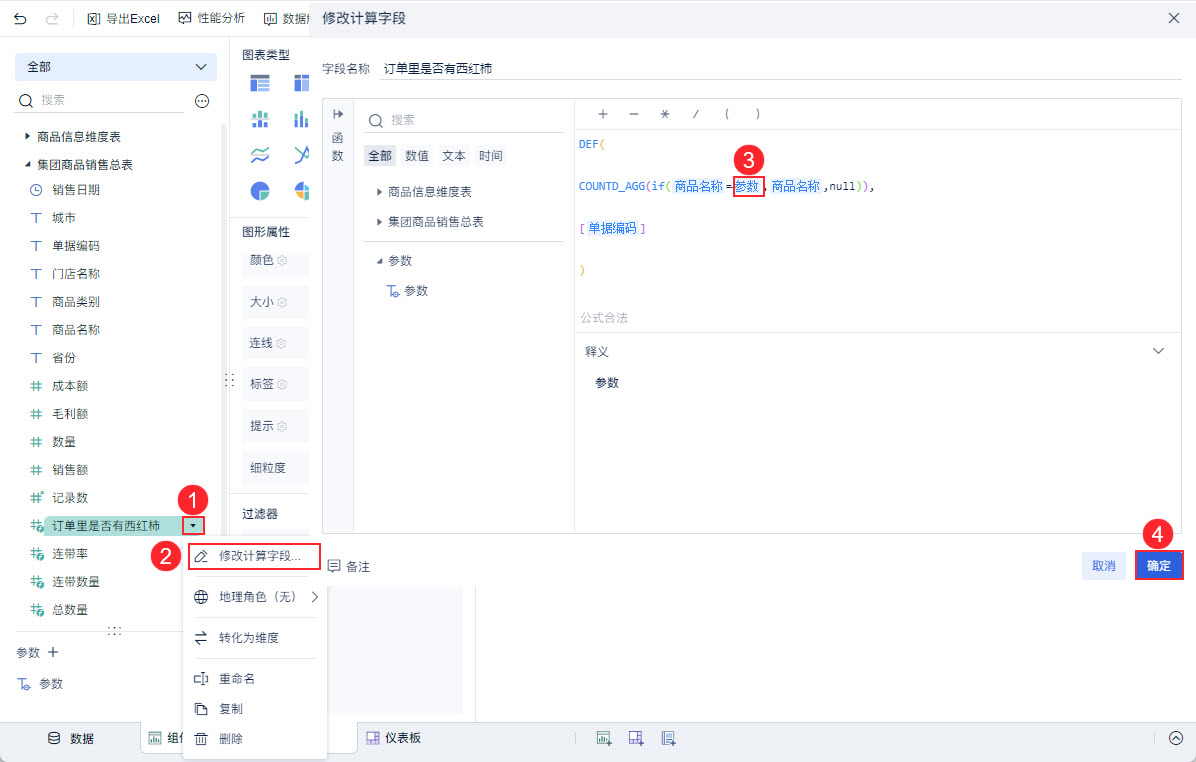This screenshot has height=762, width=1196.
Task: Select the 记录数 measure
Action: pyautogui.click(x=69, y=498)
